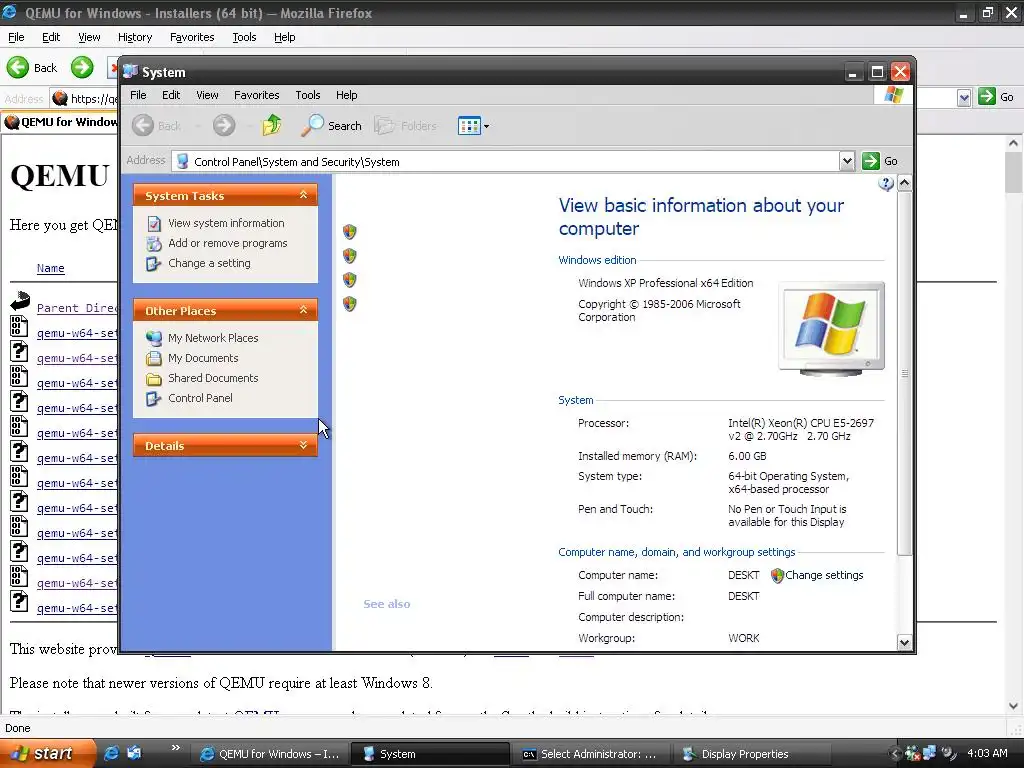The height and width of the screenshot is (768, 1024).
Task: Click the System taskbar button
Action: pyautogui.click(x=430, y=754)
